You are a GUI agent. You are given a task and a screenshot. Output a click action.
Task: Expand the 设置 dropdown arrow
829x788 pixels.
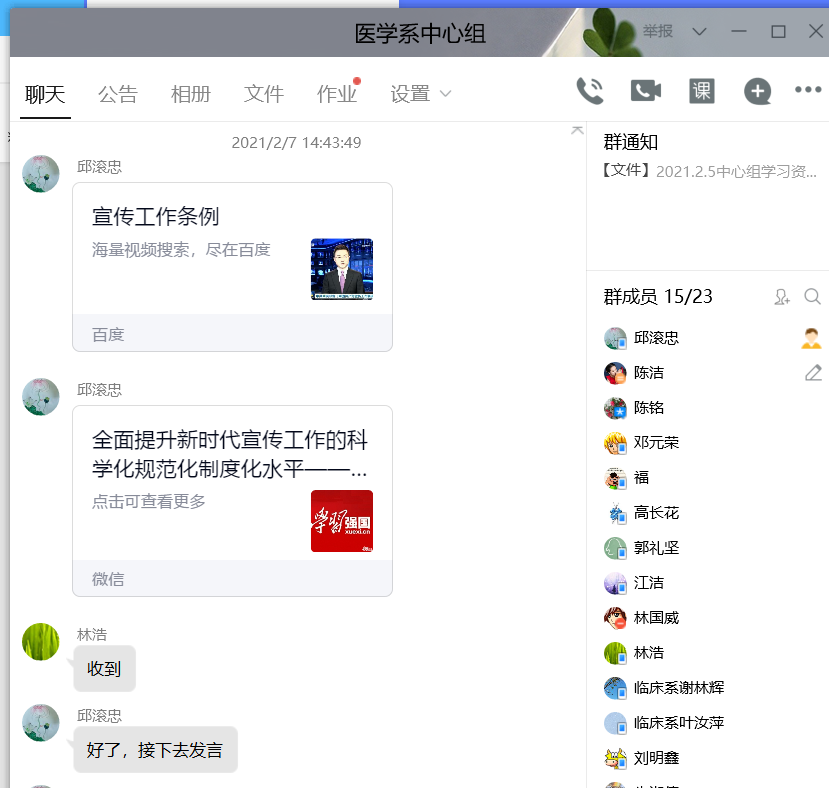tap(446, 94)
